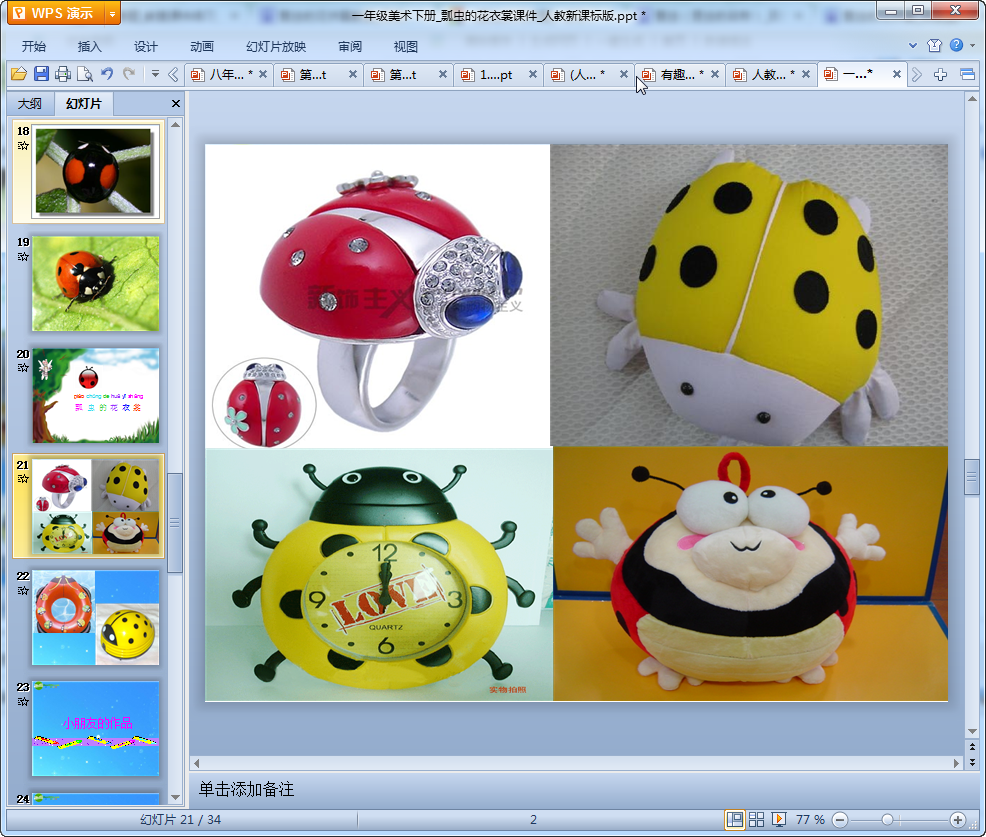The image size is (986, 837).
Task: Switch to the 大纲 outline tab
Action: click(30, 104)
